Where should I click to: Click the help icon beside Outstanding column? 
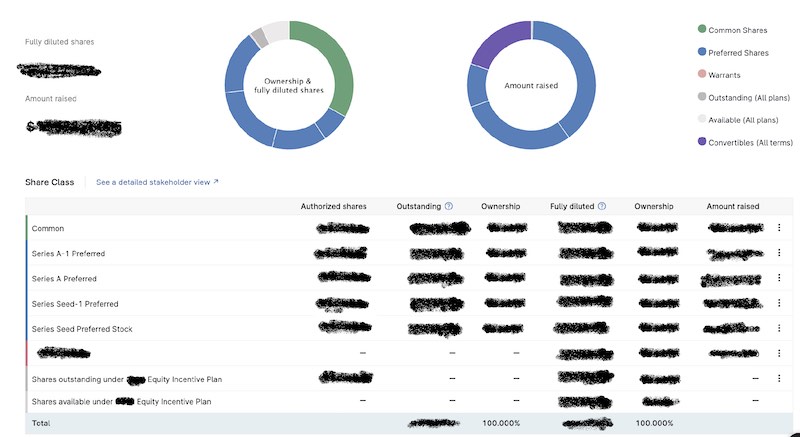tap(449, 206)
